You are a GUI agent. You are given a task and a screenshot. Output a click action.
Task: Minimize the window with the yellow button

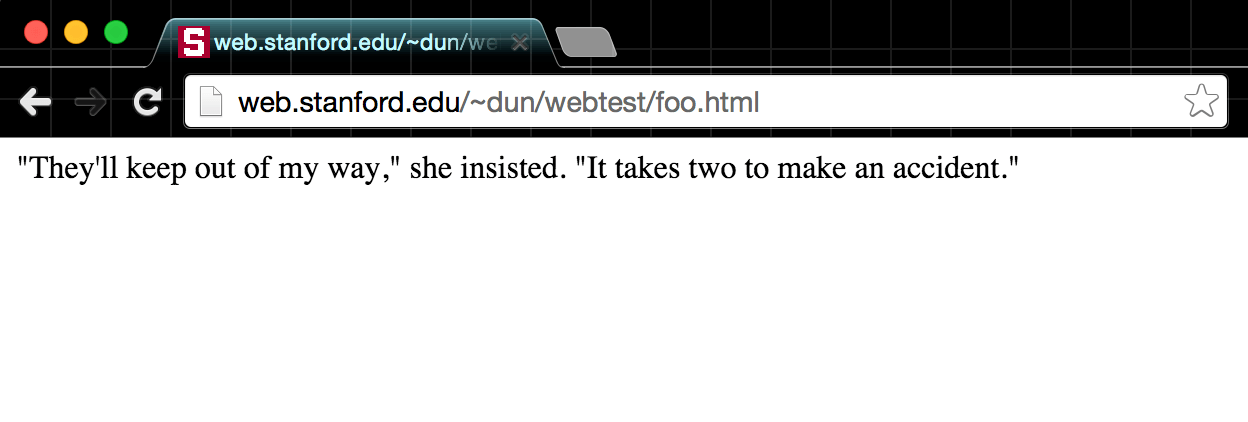[x=76, y=32]
